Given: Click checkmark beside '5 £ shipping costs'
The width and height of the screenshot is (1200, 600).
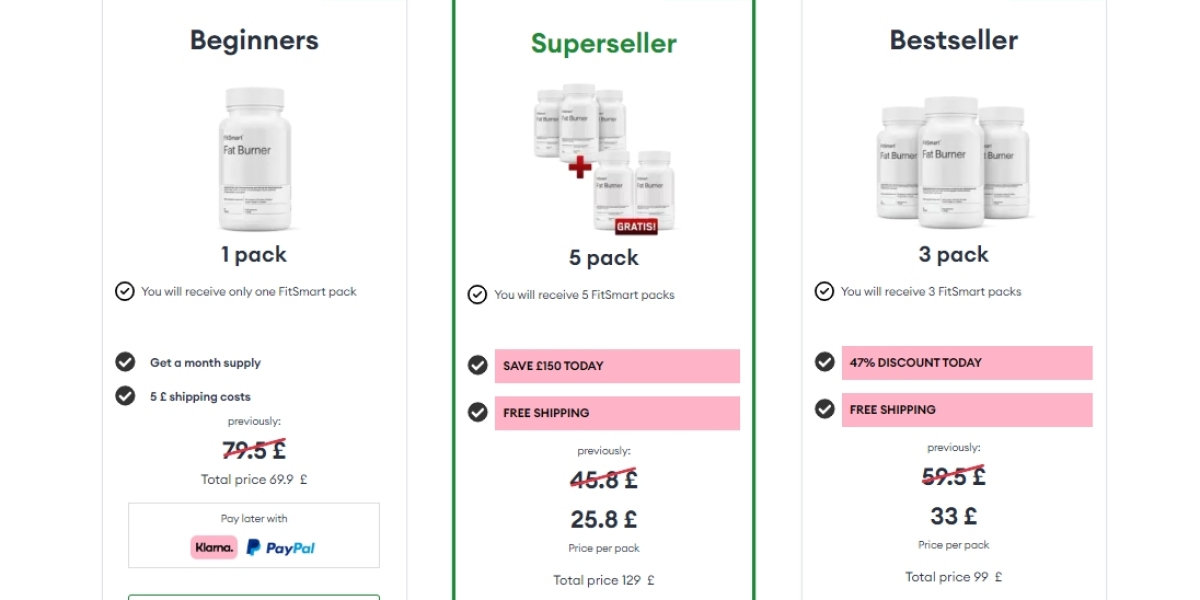Looking at the screenshot, I should tap(125, 396).
